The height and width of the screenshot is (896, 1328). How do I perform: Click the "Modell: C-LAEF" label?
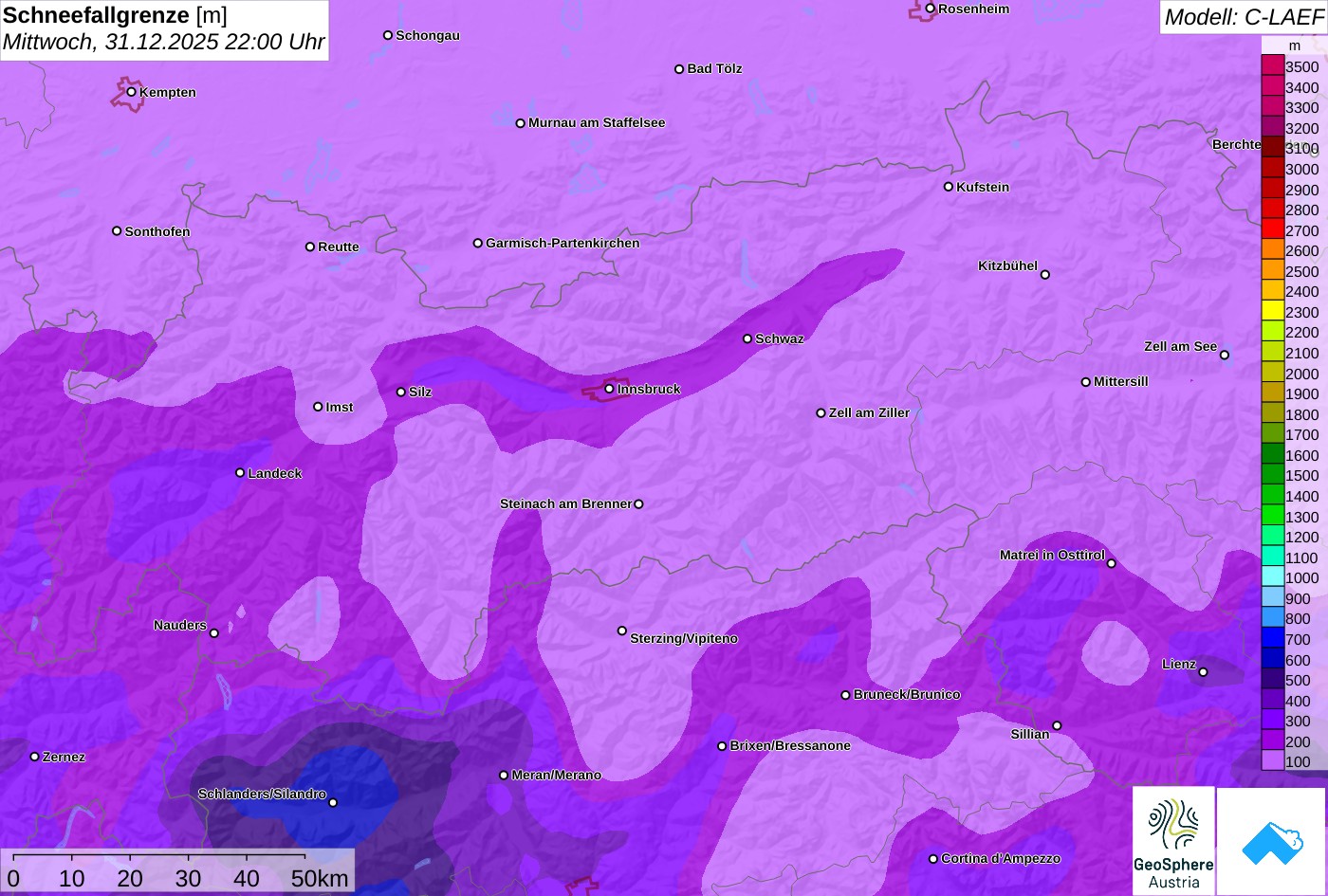pos(1243,17)
